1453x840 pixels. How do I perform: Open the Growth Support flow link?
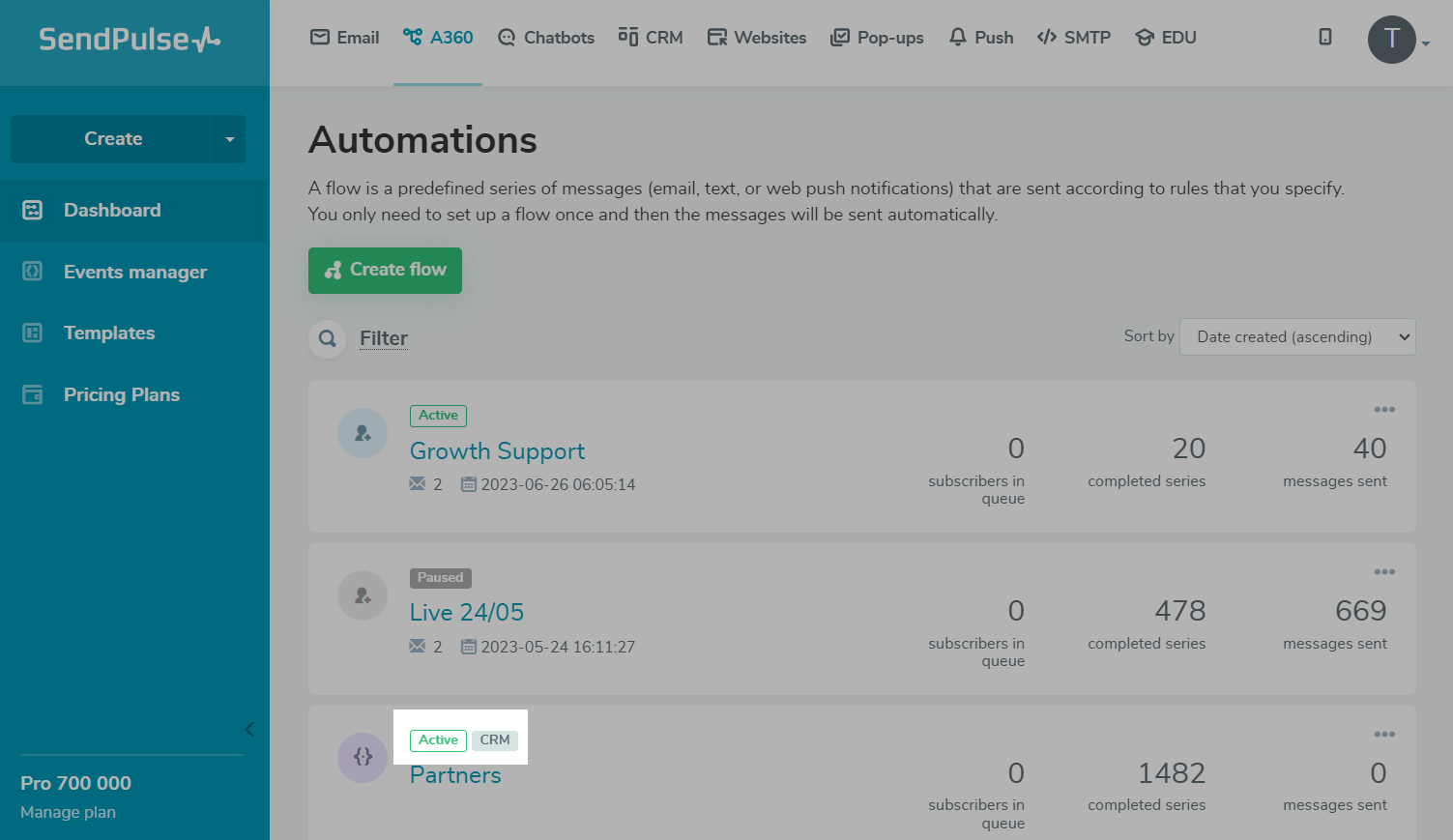[x=497, y=451]
